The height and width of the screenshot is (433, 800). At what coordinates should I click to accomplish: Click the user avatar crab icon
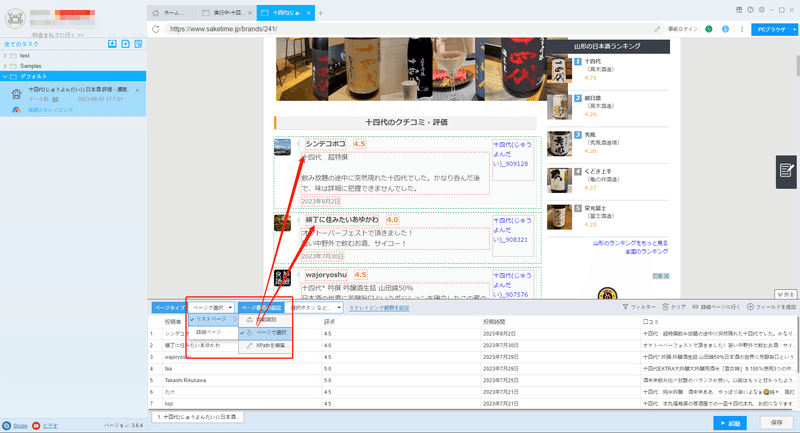click(15, 19)
